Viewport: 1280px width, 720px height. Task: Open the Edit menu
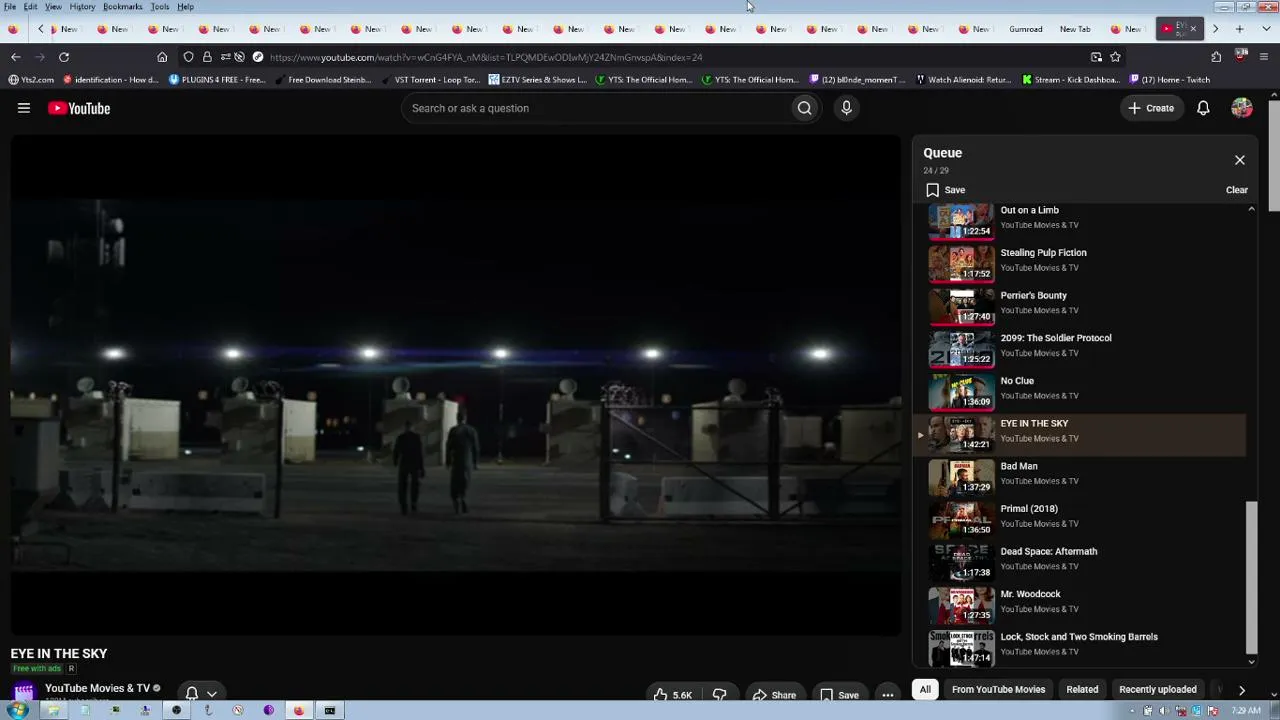(31, 7)
